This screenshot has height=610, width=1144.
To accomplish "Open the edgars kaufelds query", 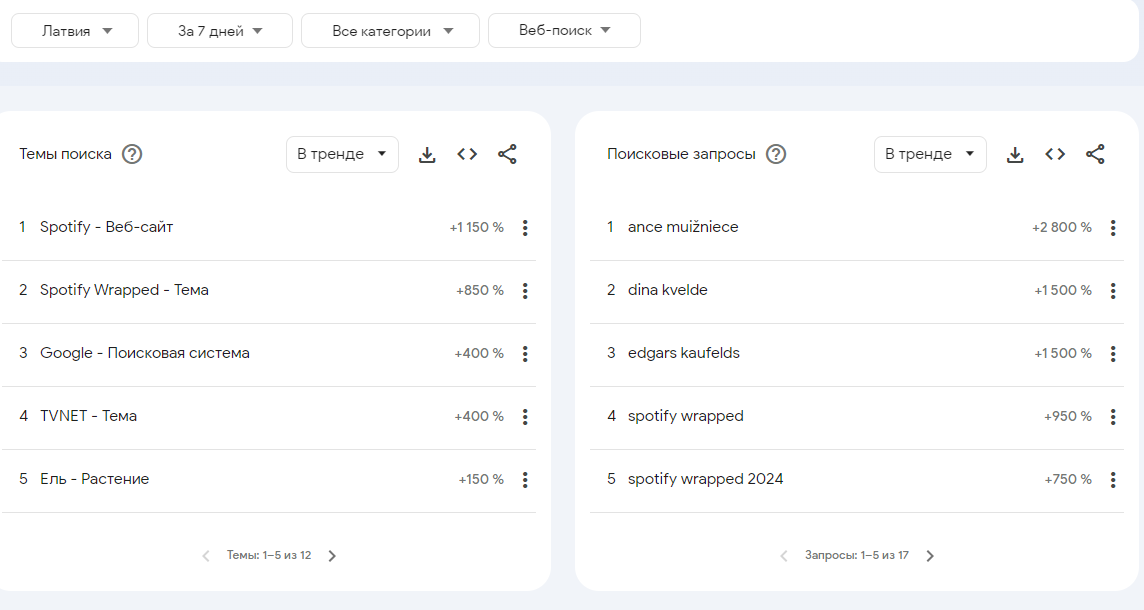I will coord(684,353).
